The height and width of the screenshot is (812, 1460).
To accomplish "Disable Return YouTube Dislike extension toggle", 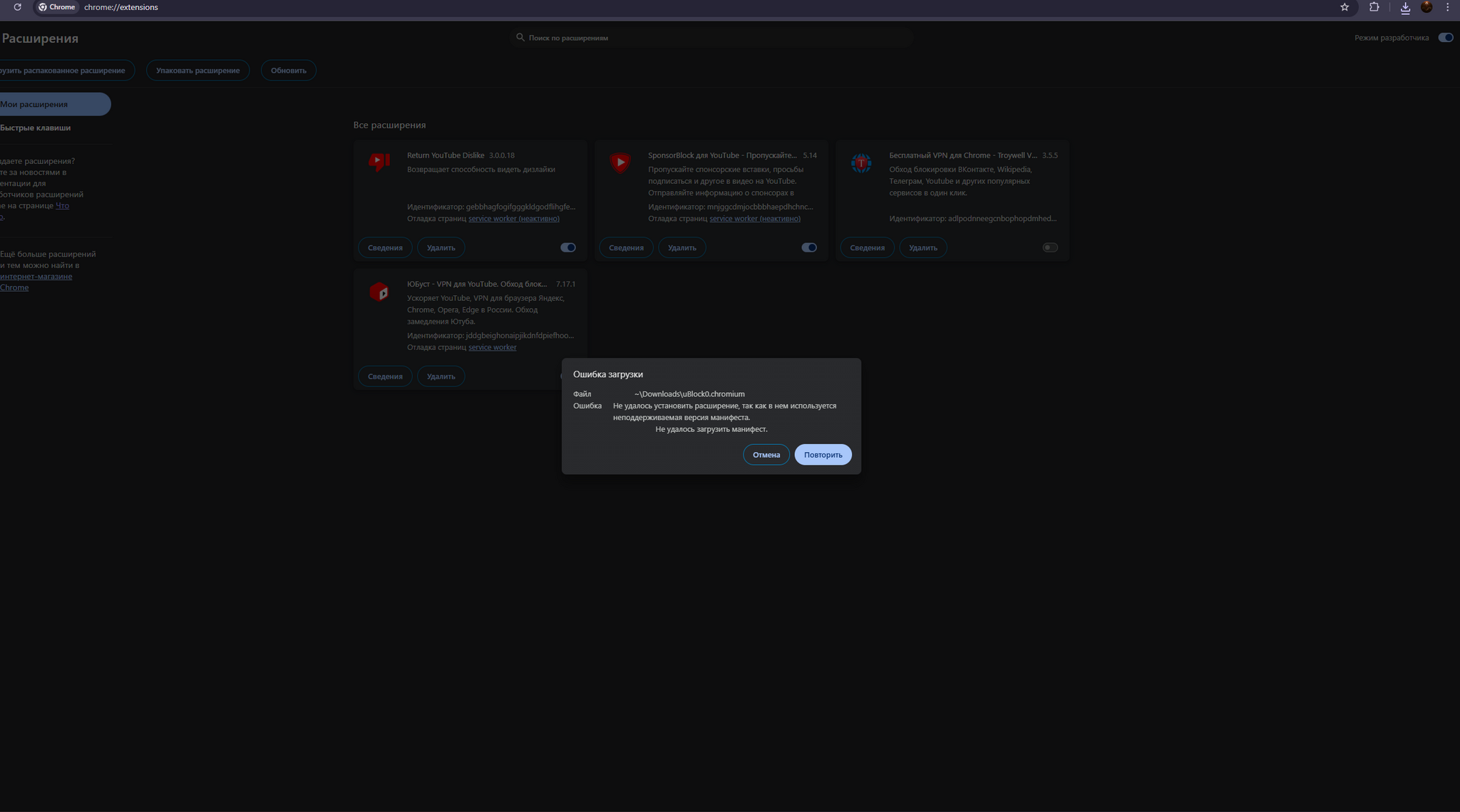I will (568, 247).
